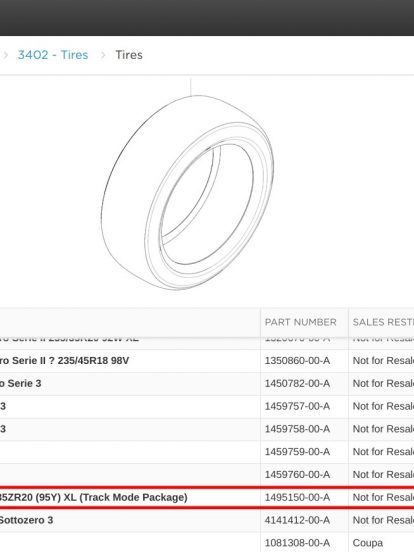414x552 pixels.
Task: Open the 3402 - Tires breadcrumb link
Action: click(53, 55)
